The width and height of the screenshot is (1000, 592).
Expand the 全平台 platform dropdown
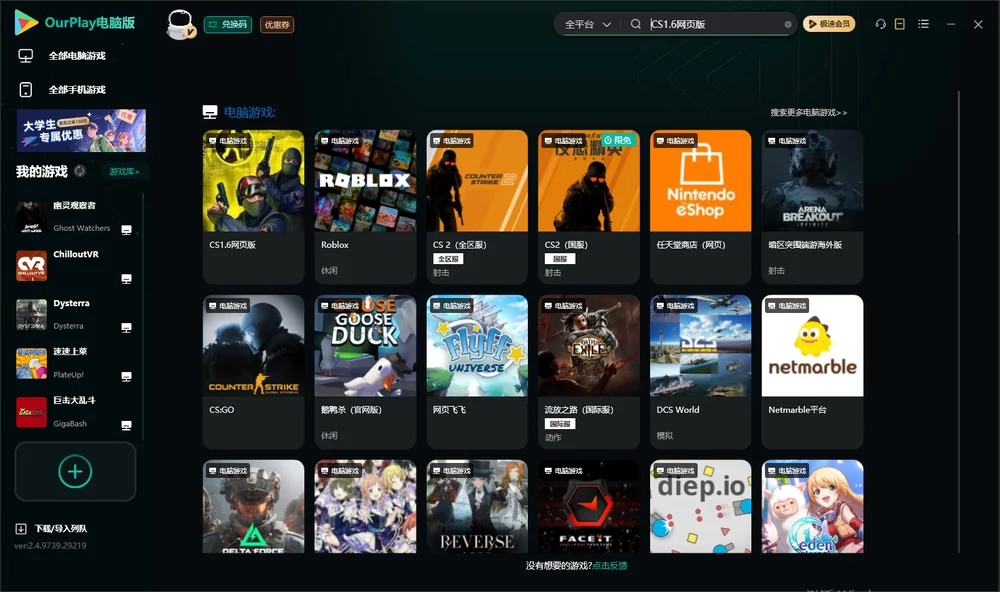click(x=587, y=24)
